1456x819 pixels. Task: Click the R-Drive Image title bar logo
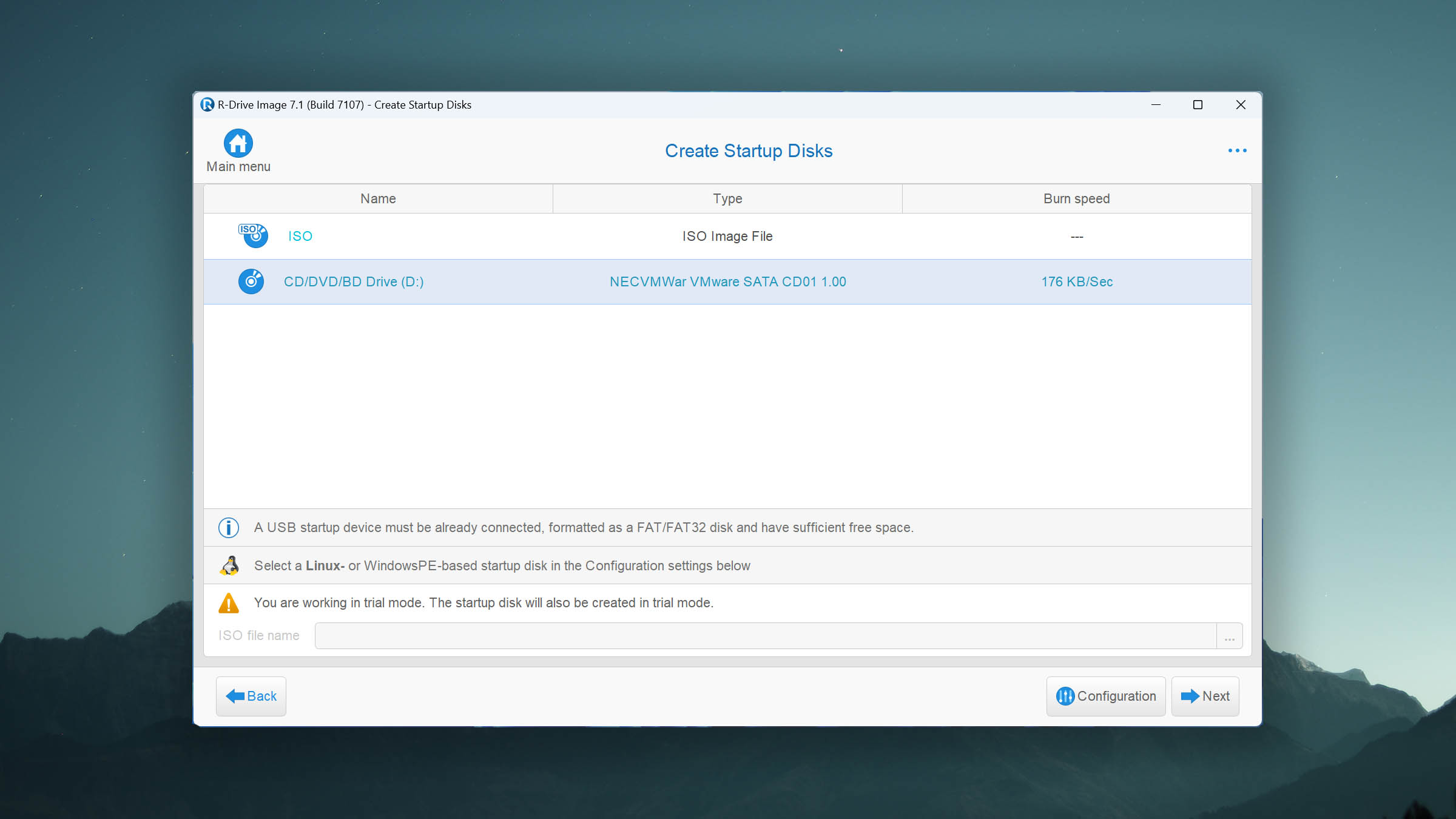coord(207,105)
